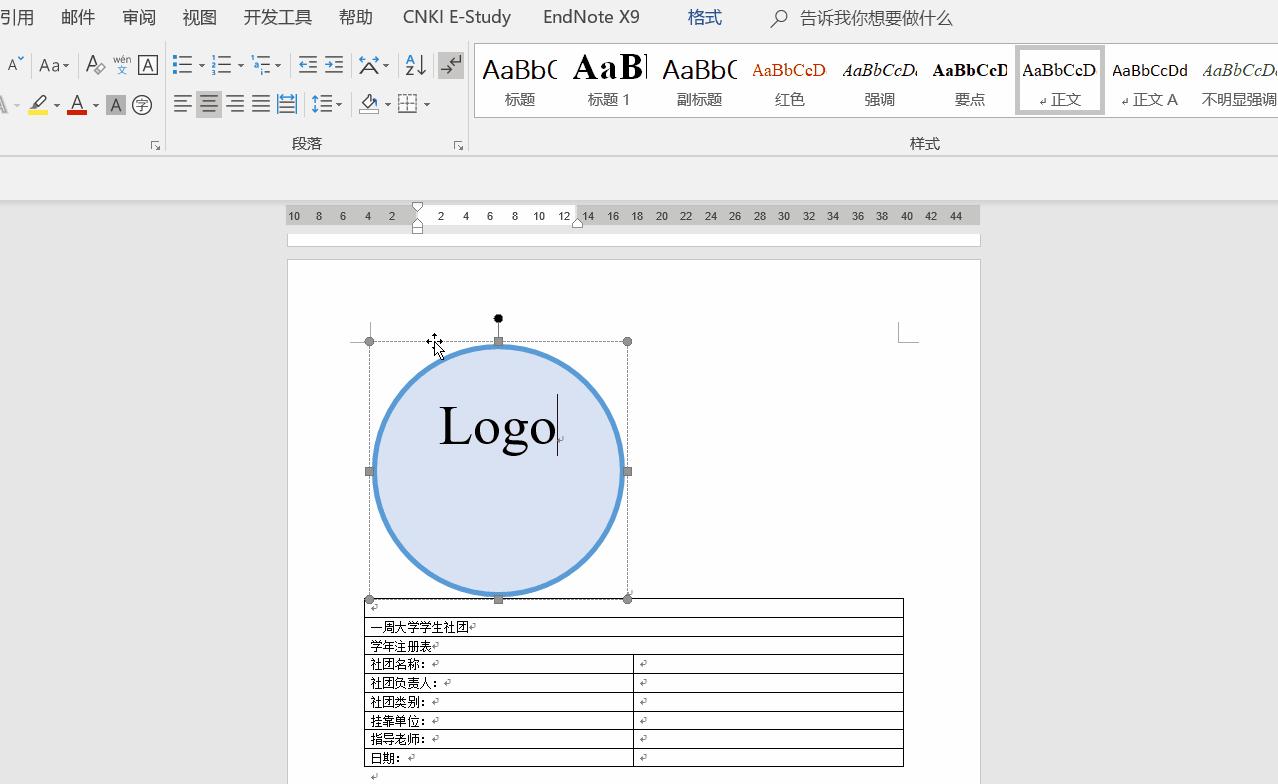Click the character border icon
The image size is (1278, 784).
click(x=147, y=64)
